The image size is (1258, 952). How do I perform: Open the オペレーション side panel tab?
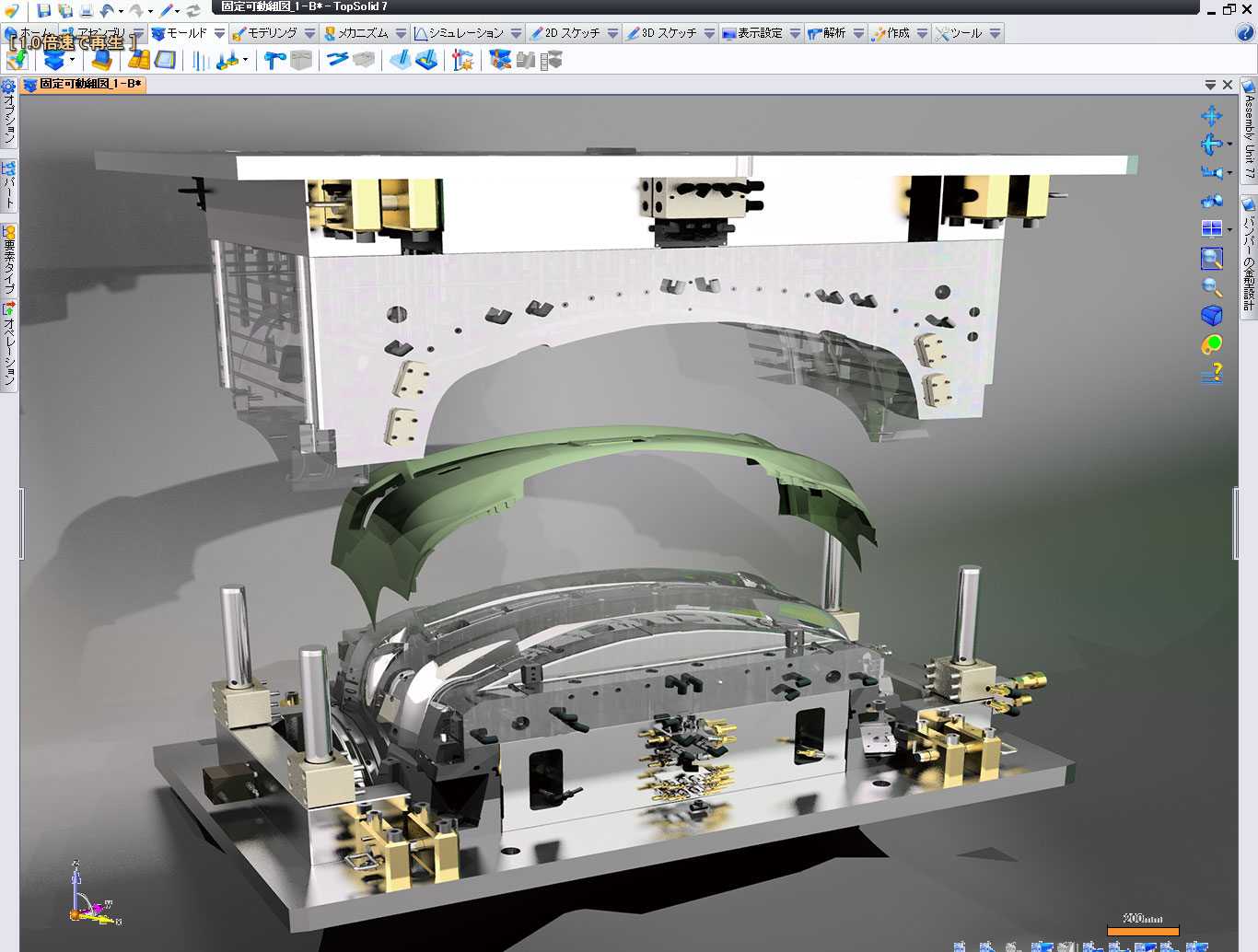pyautogui.click(x=8, y=345)
